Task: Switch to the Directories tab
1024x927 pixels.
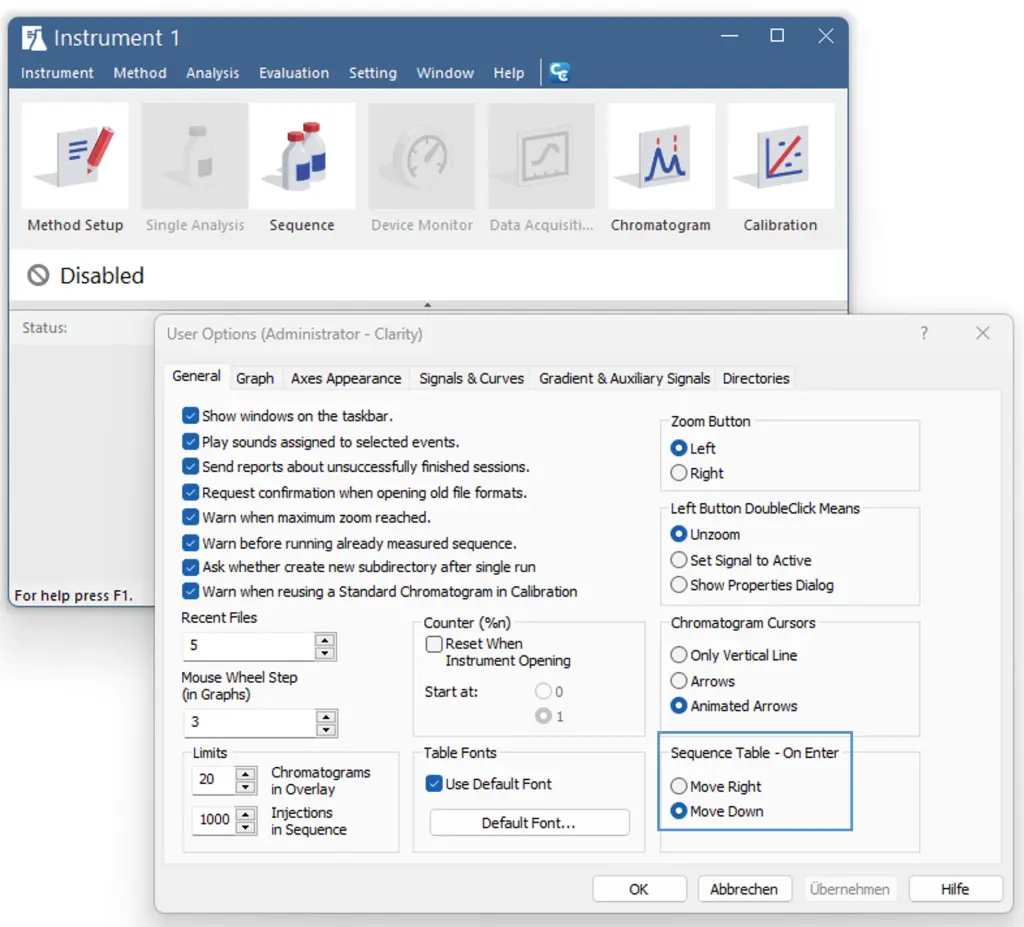Action: pyautogui.click(x=756, y=378)
